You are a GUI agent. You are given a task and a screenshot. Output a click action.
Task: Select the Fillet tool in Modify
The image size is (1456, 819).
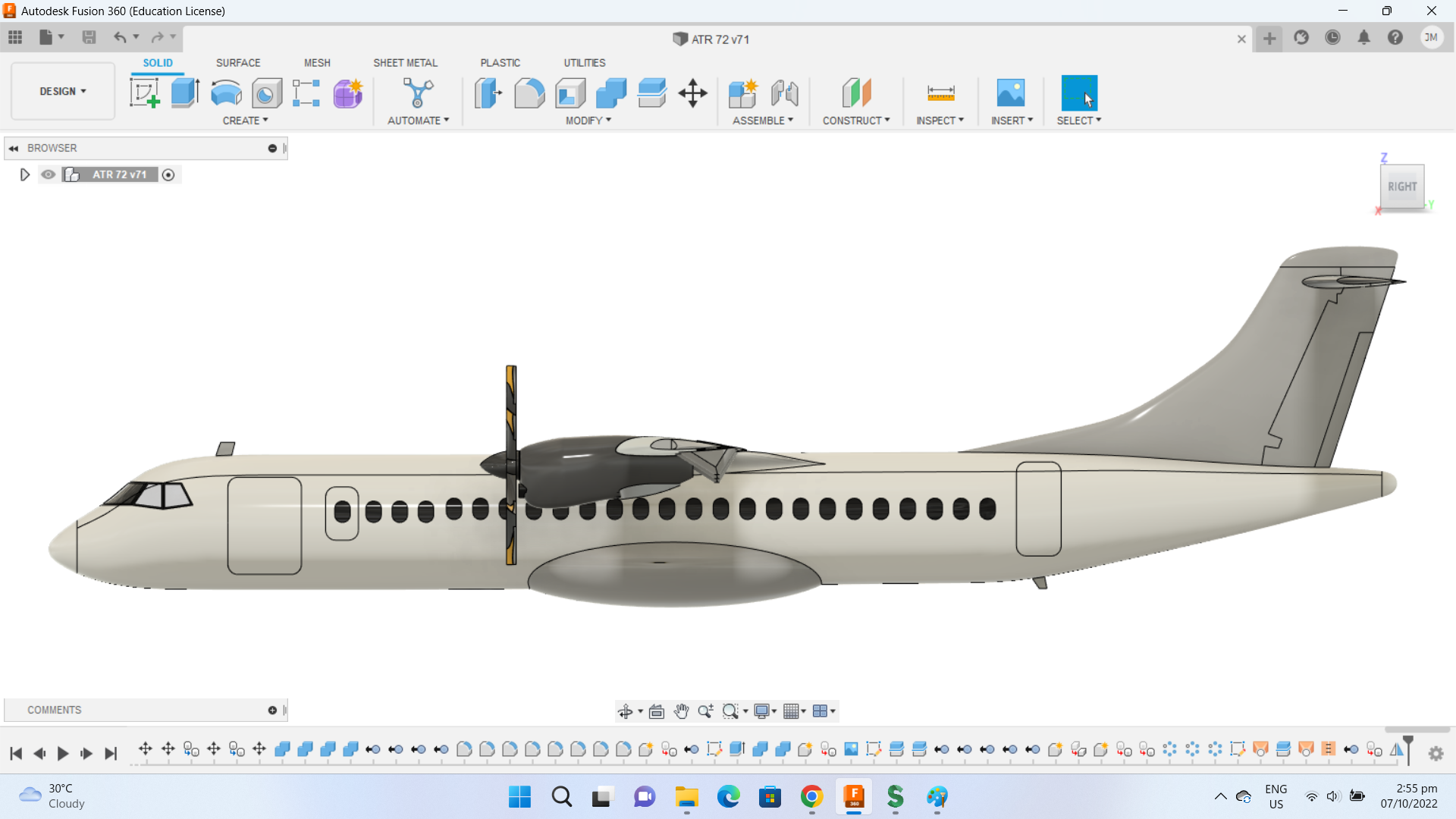(x=529, y=93)
